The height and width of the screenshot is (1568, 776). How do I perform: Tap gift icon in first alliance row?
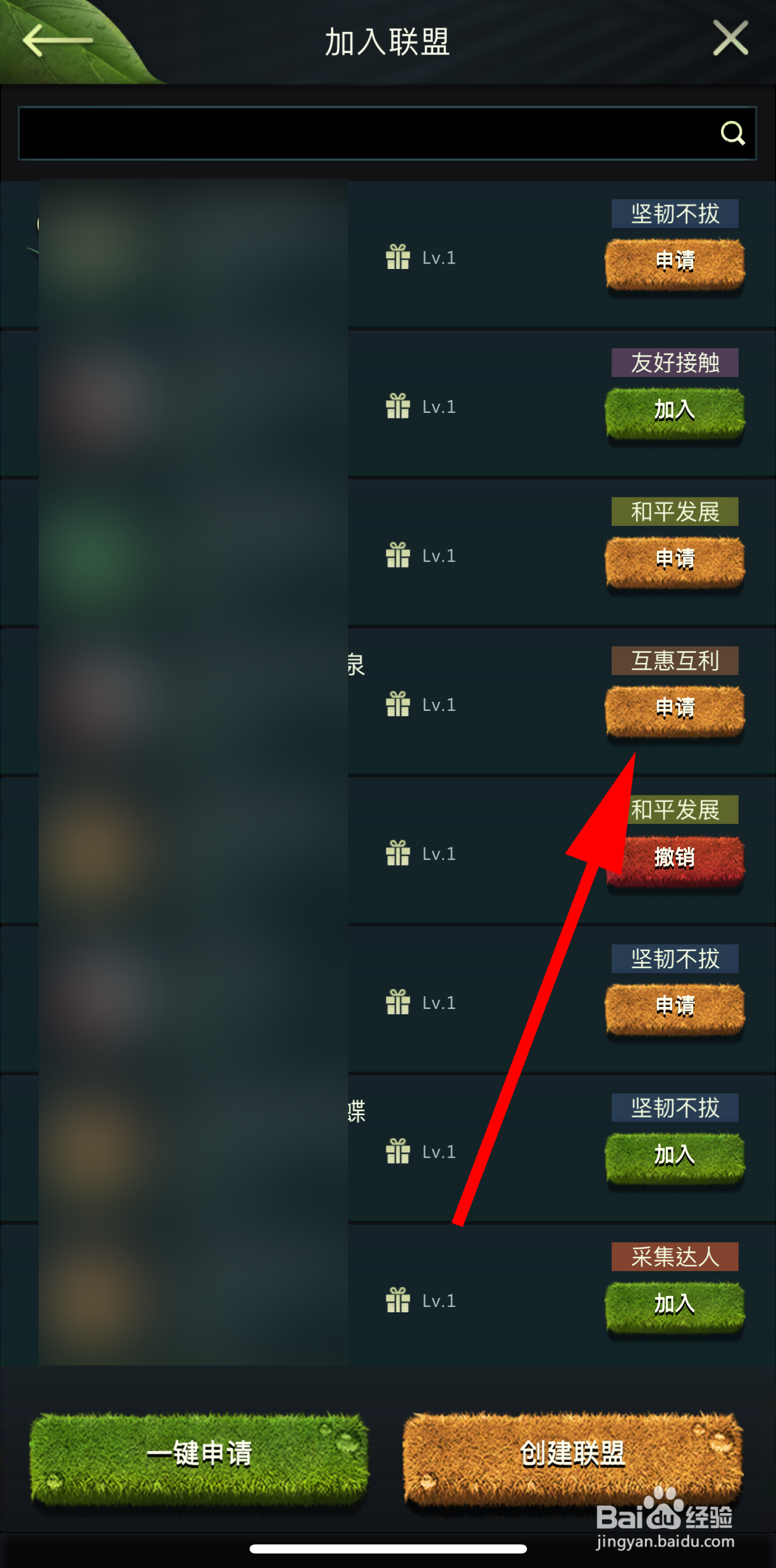coord(398,257)
